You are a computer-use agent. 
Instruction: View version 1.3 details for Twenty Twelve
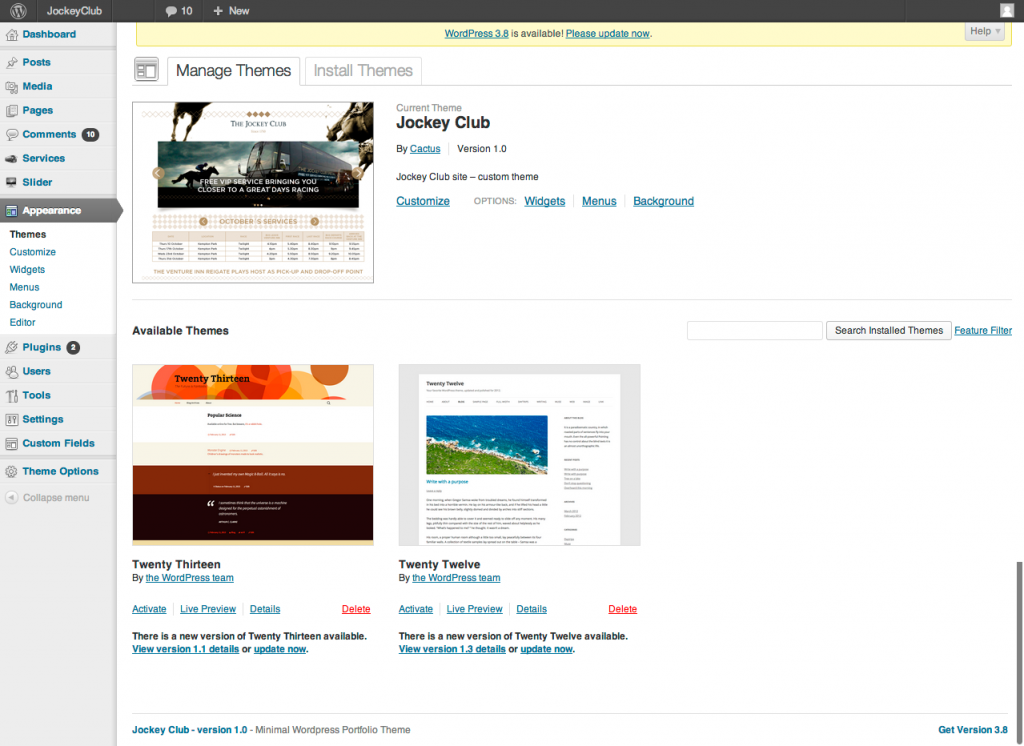pos(452,649)
